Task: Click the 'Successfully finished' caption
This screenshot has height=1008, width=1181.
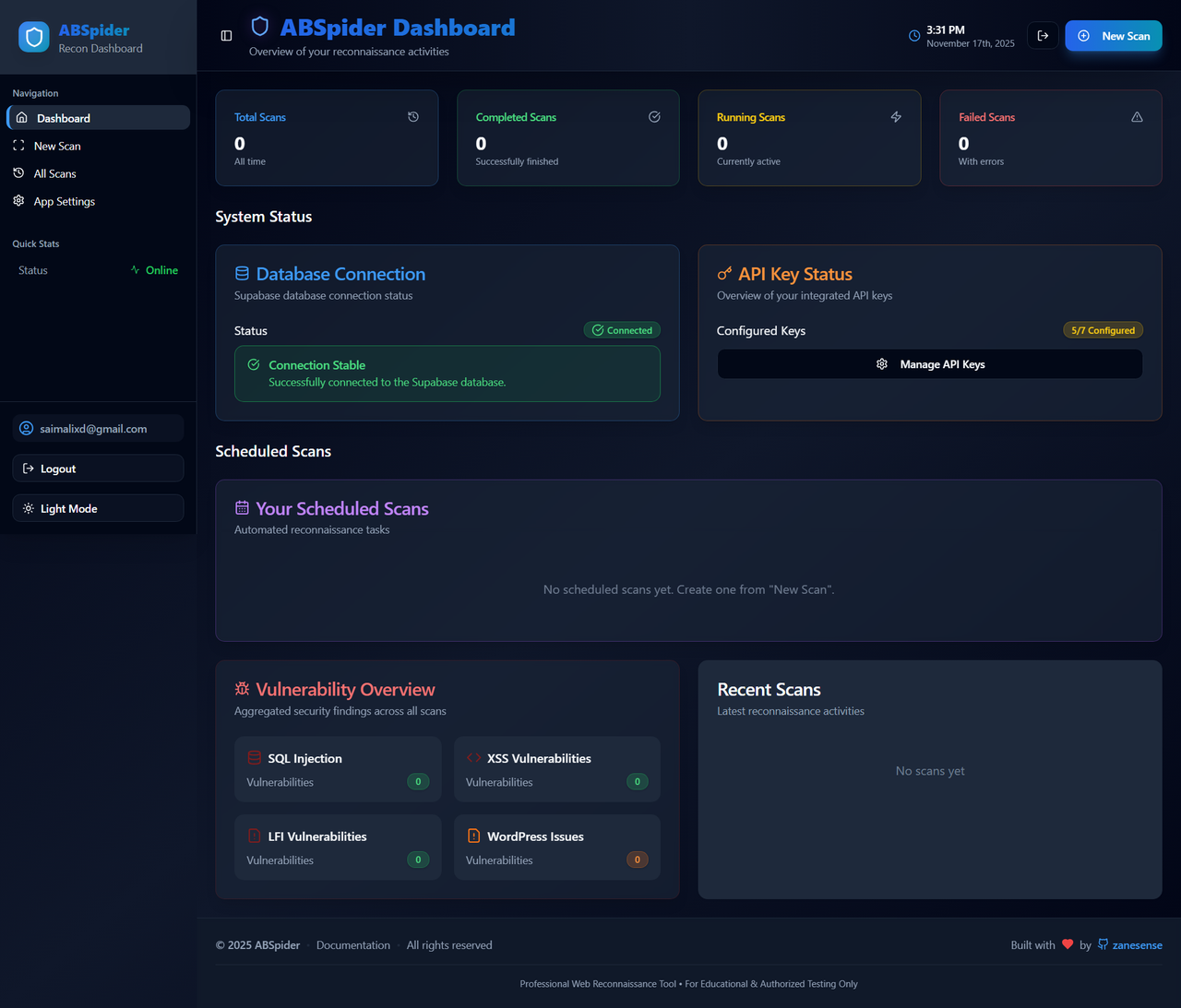Action: coord(517,161)
